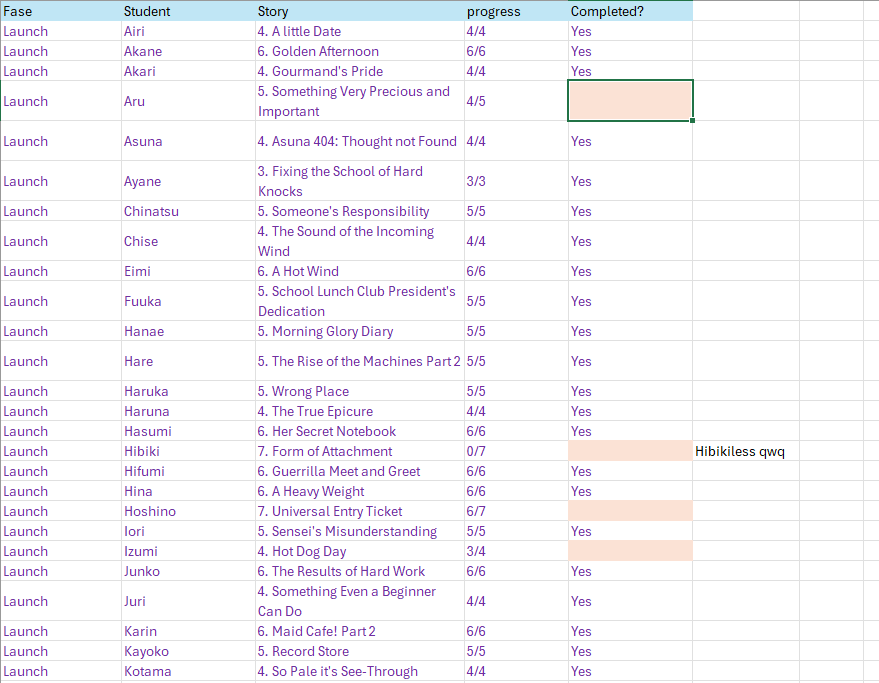879x683 pixels.
Task: Select the student cell 'Izumi'
Action: [188, 551]
